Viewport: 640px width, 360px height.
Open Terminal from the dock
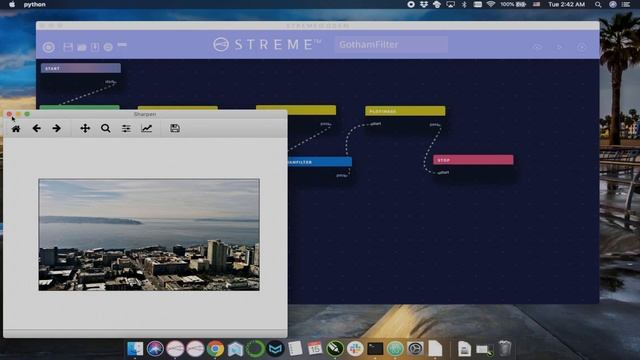(375, 349)
